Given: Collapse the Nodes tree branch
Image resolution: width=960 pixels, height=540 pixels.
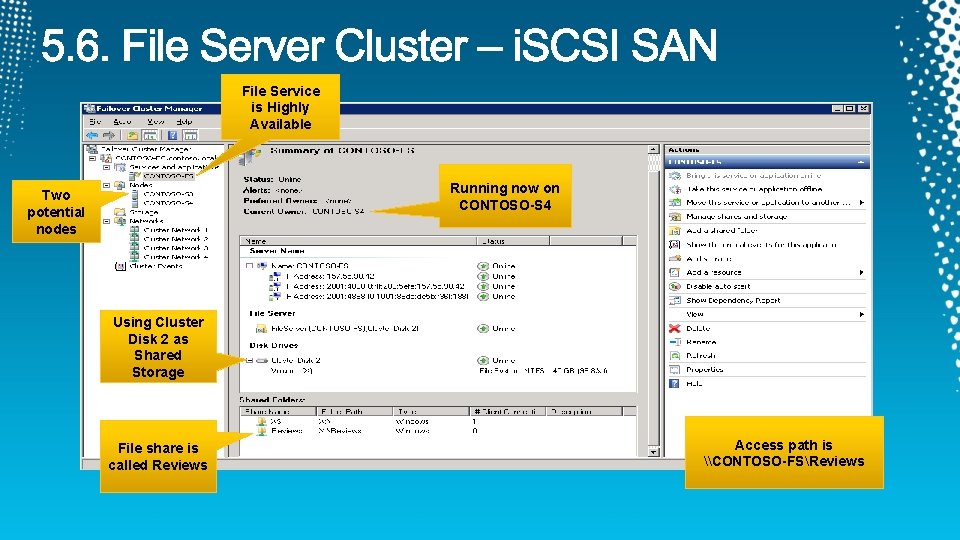Looking at the screenshot, I should click(106, 185).
